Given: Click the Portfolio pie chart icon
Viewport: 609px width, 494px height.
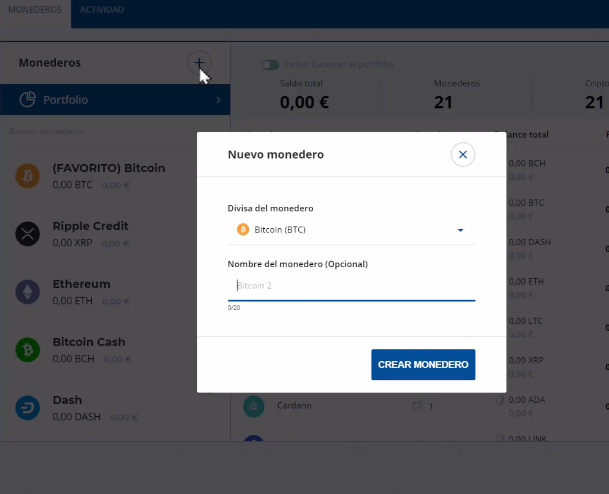Looking at the screenshot, I should pyautogui.click(x=28, y=99).
